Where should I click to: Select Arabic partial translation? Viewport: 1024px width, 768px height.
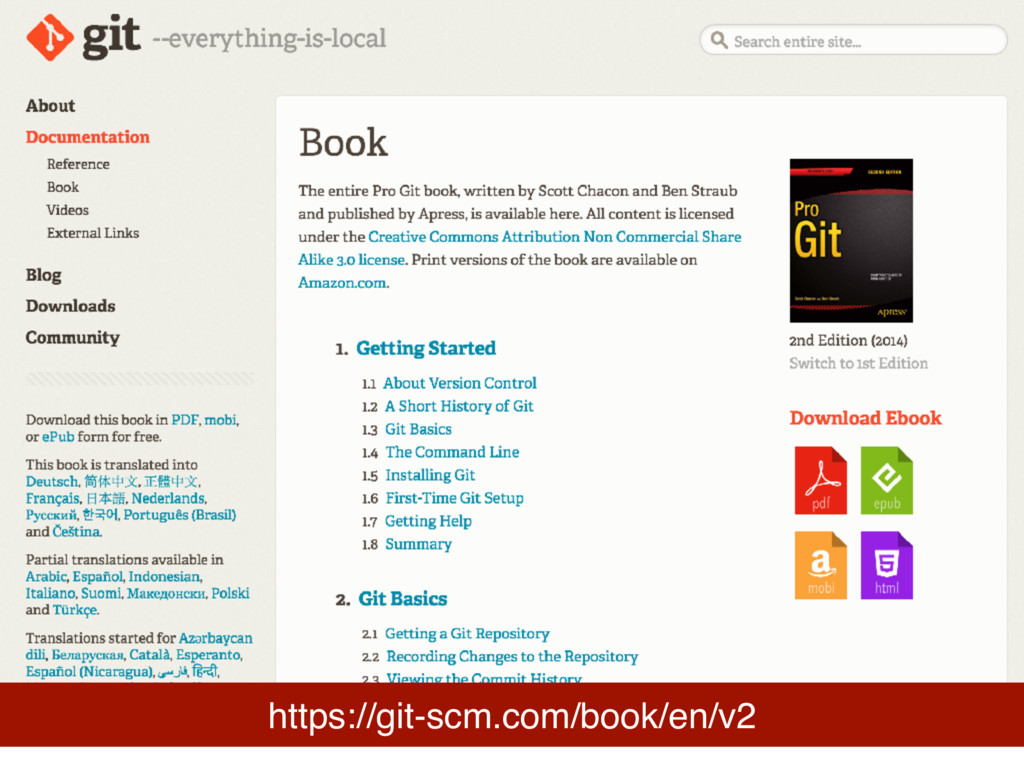(x=46, y=577)
